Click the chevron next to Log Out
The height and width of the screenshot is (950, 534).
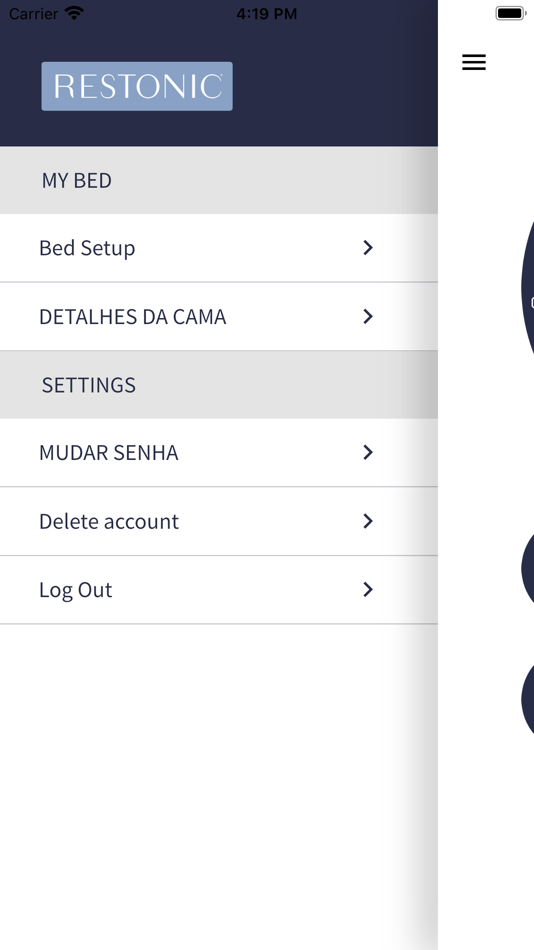tap(367, 590)
